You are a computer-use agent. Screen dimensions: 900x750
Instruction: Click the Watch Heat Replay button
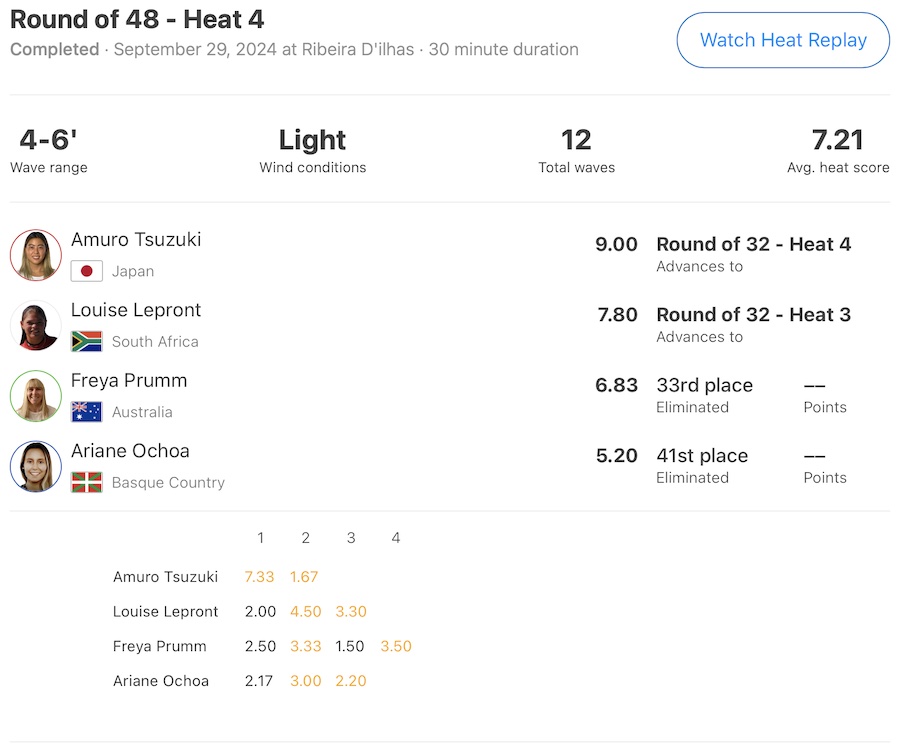(783, 40)
